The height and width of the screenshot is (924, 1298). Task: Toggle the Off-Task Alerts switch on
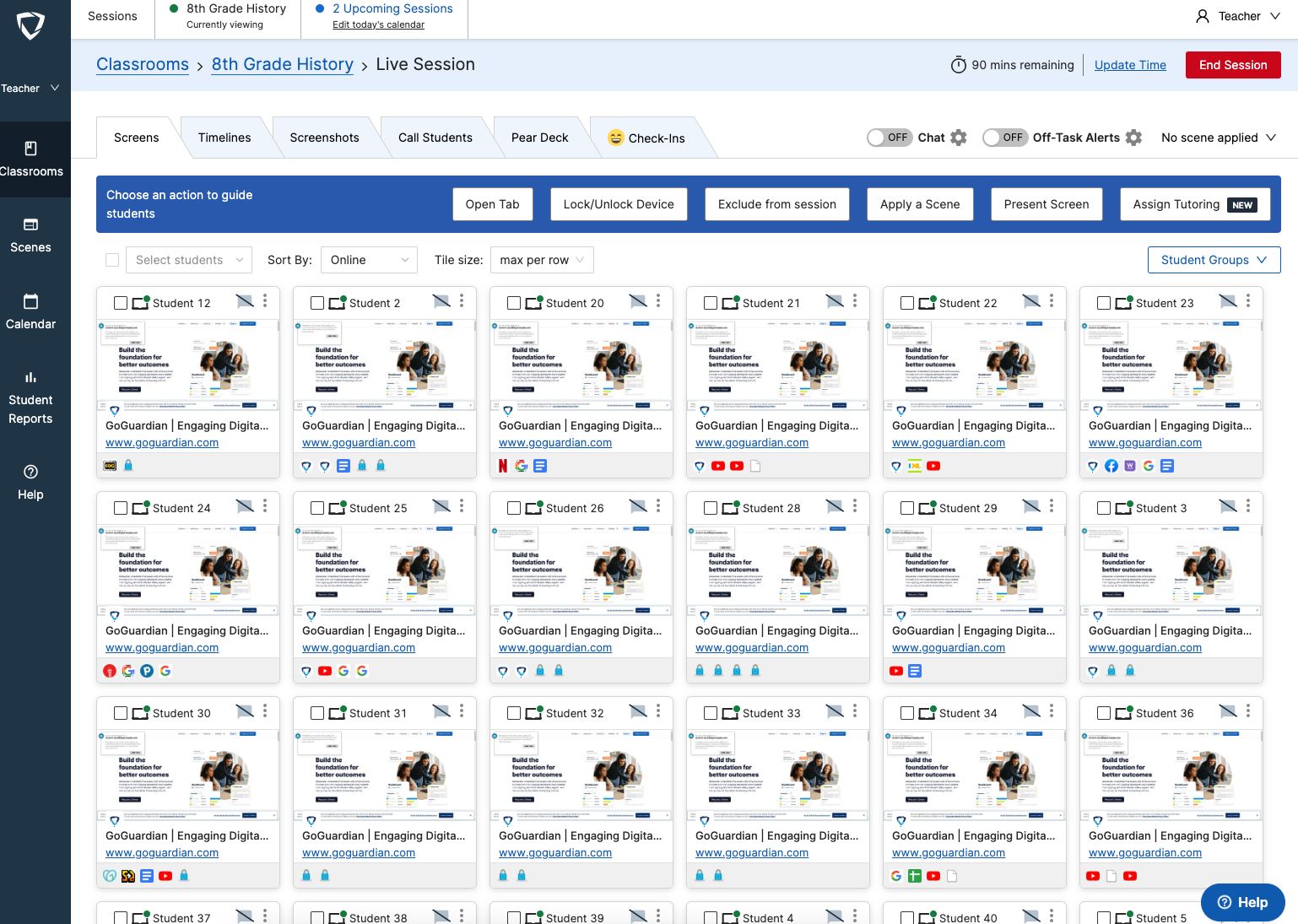(1004, 138)
